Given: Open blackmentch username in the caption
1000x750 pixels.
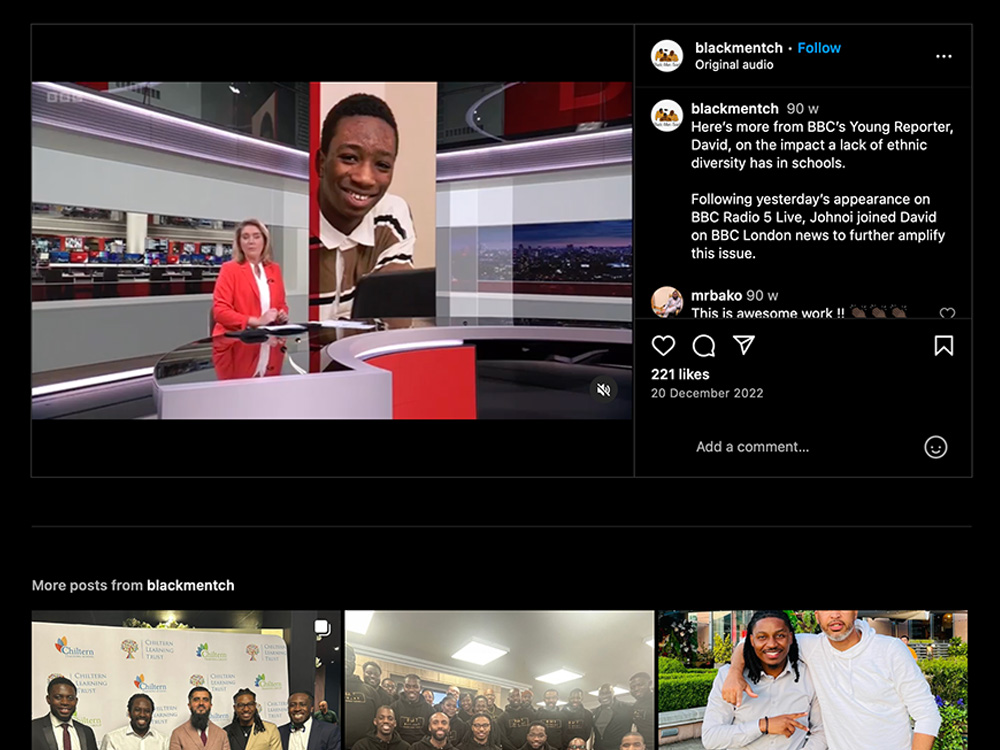Looking at the screenshot, I should tap(735, 108).
